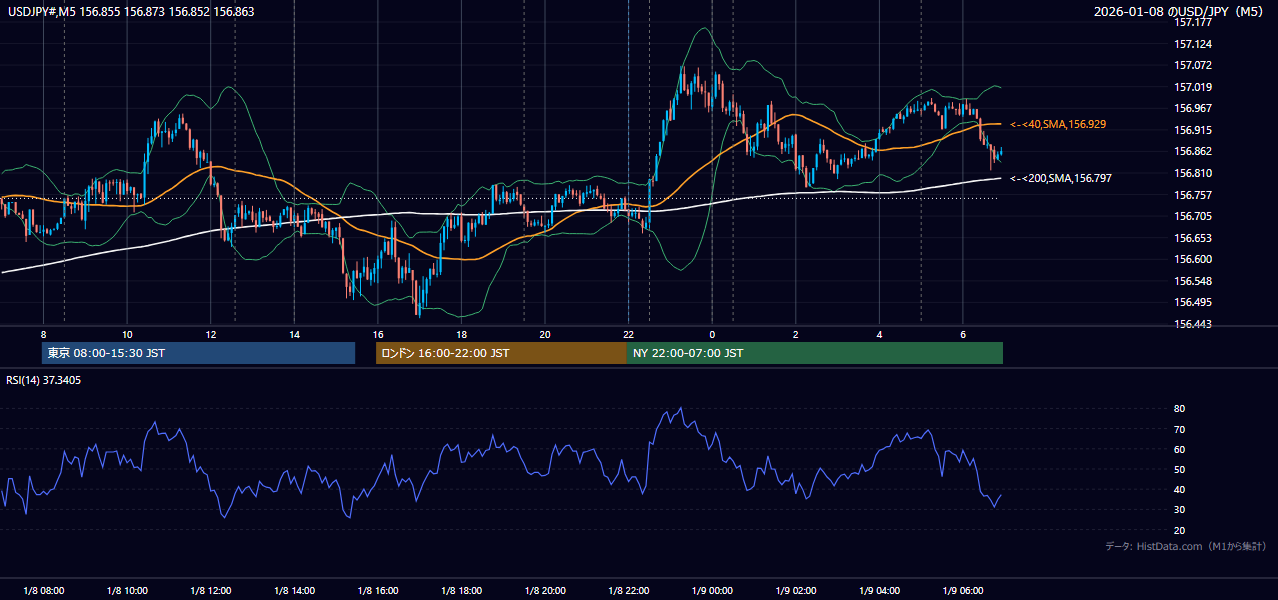Viewport: 1278px width, 600px height.
Task: Click RSI scale value 70
Action: point(1179,429)
